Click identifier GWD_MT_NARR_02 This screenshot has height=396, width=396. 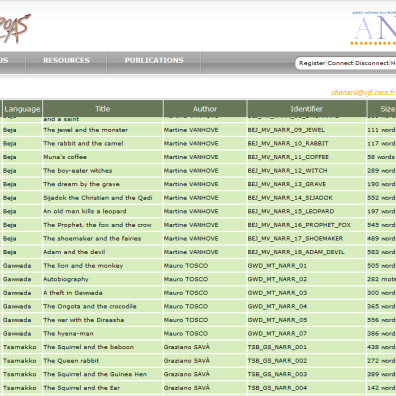277,279
